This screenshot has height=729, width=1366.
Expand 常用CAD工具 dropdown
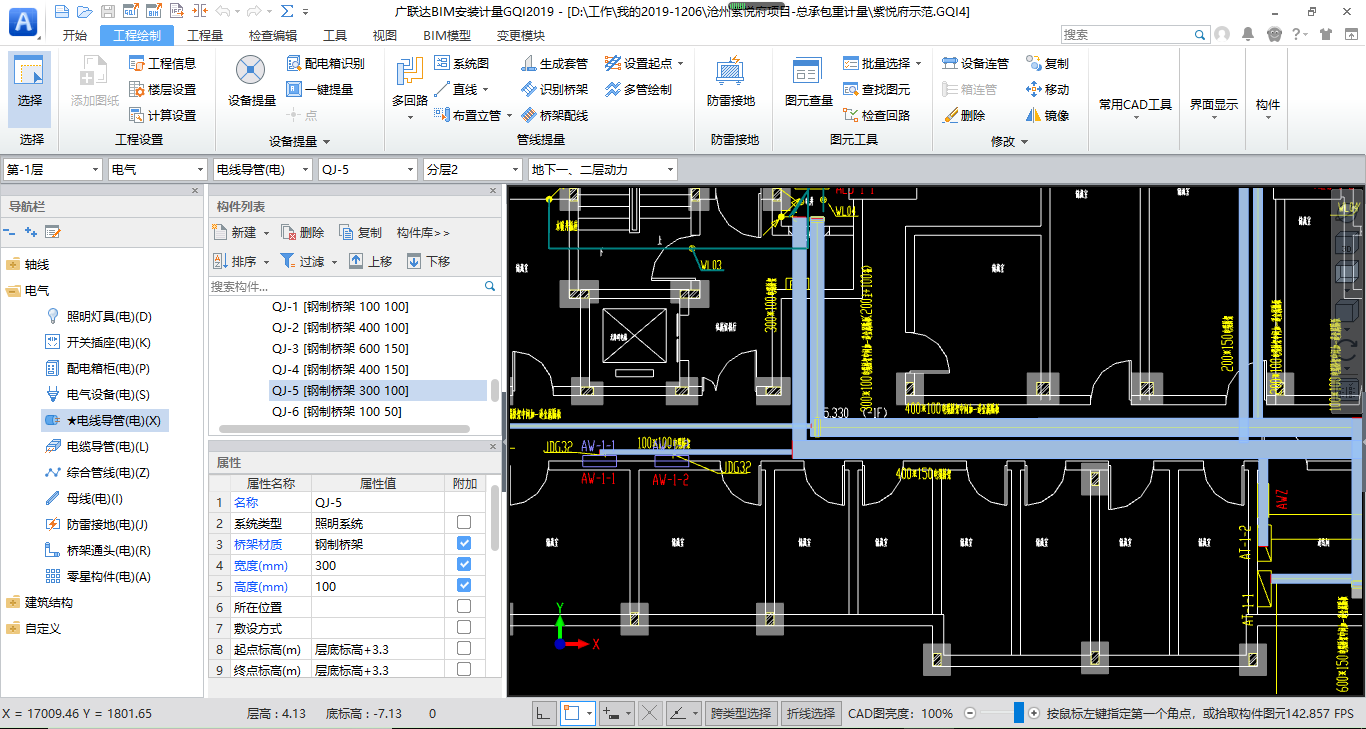coord(1135,118)
